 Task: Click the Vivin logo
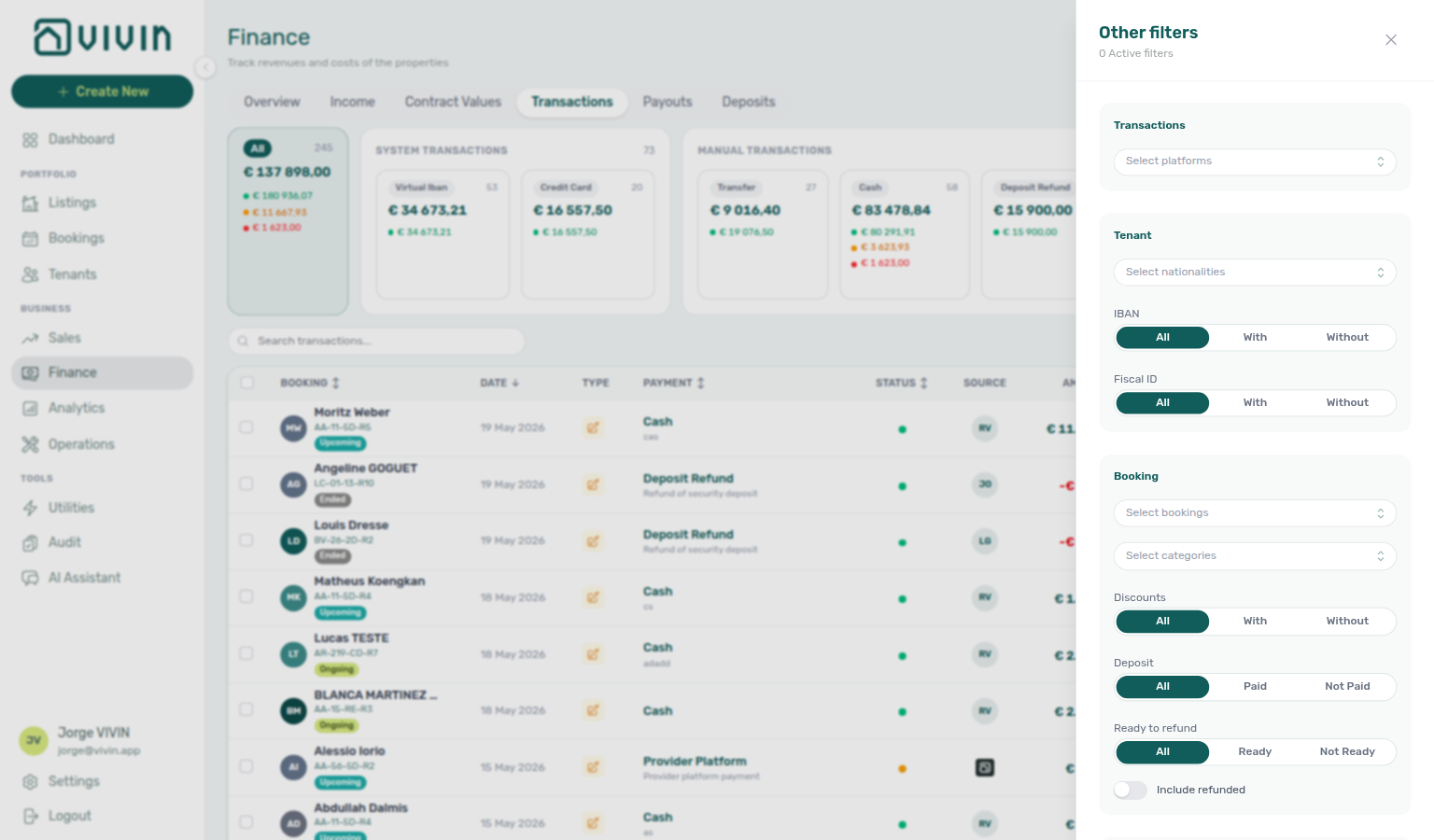pyautogui.click(x=103, y=37)
